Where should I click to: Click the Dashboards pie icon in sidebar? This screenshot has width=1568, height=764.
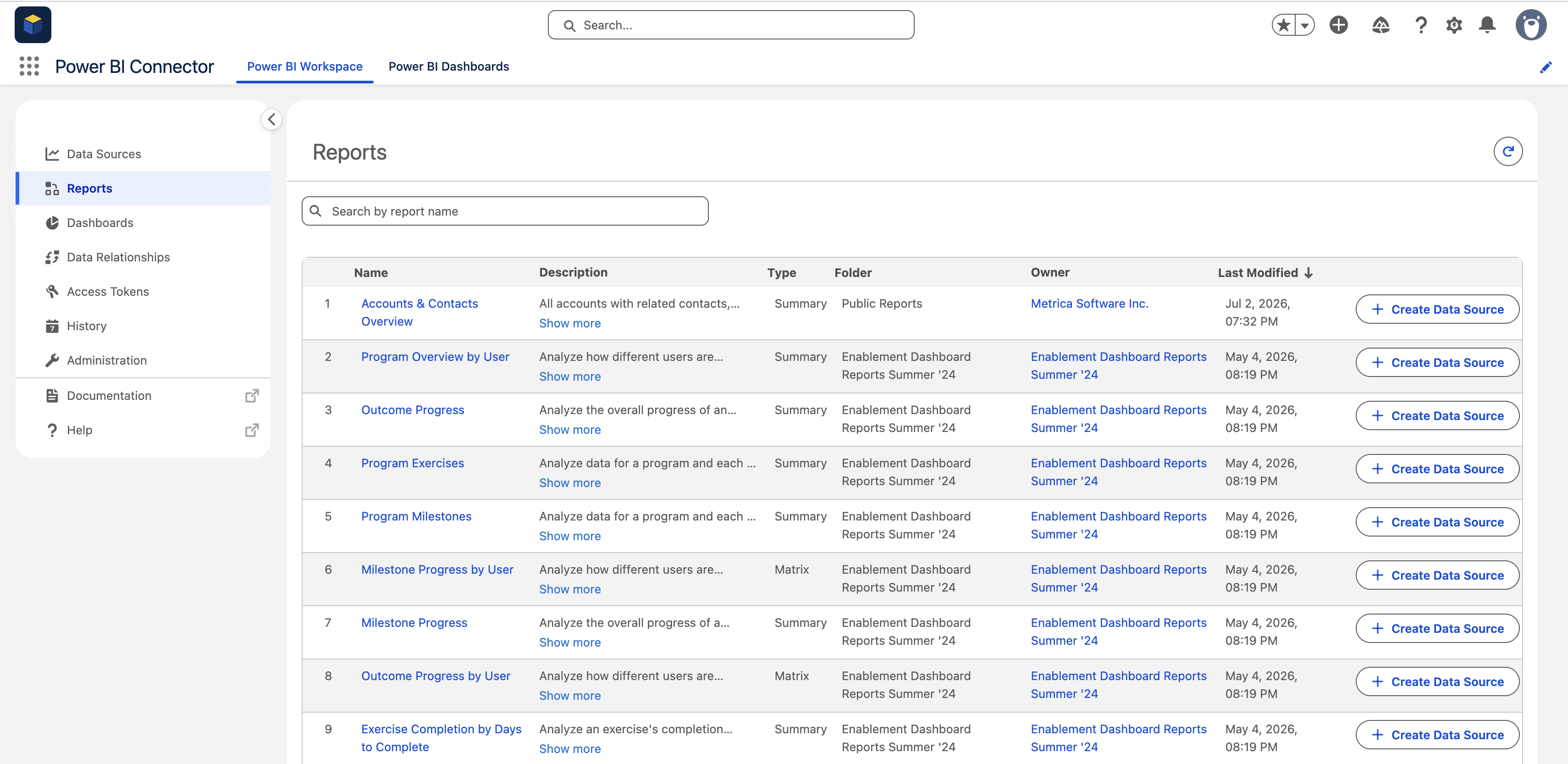pos(52,223)
